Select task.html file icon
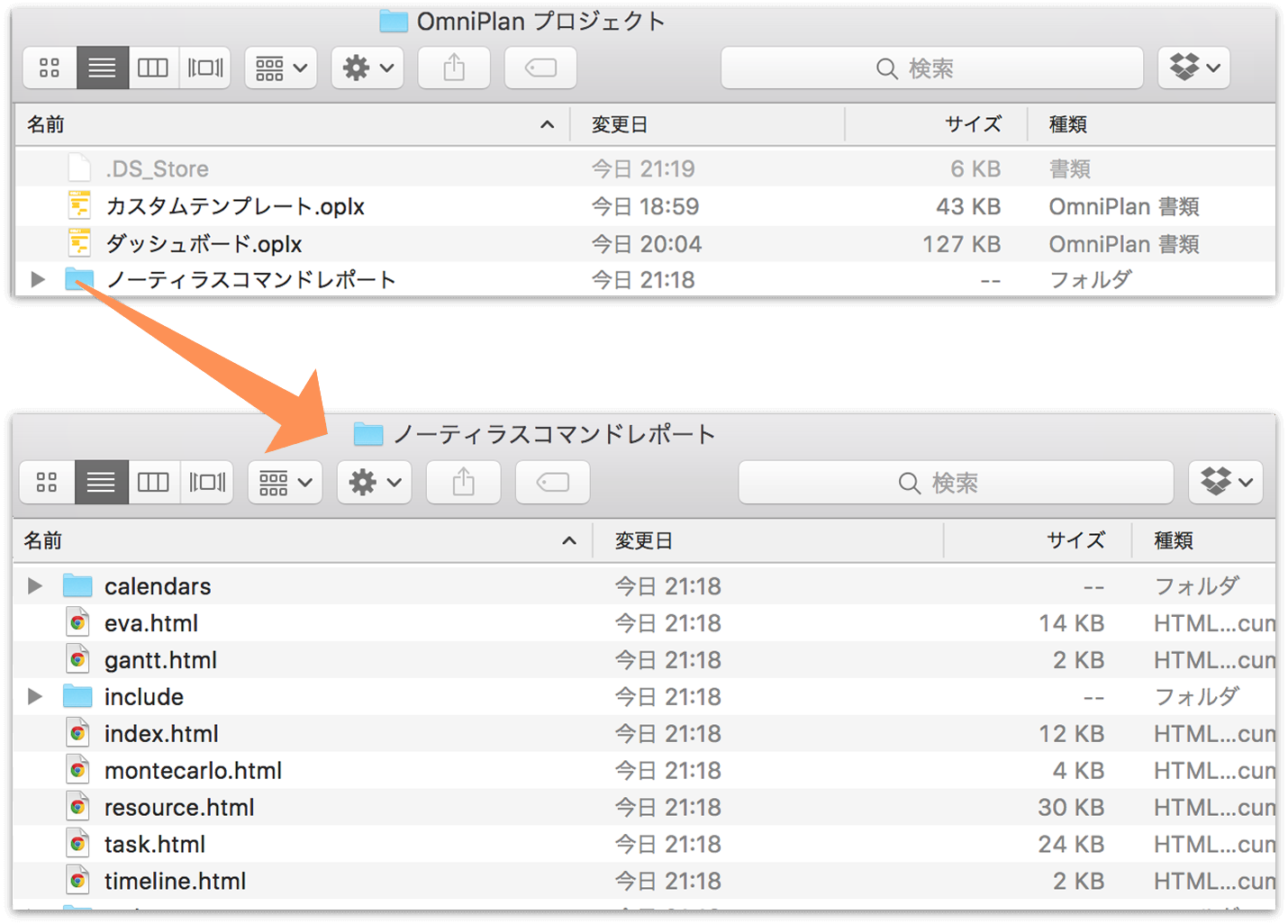1288x924 pixels. [x=78, y=845]
